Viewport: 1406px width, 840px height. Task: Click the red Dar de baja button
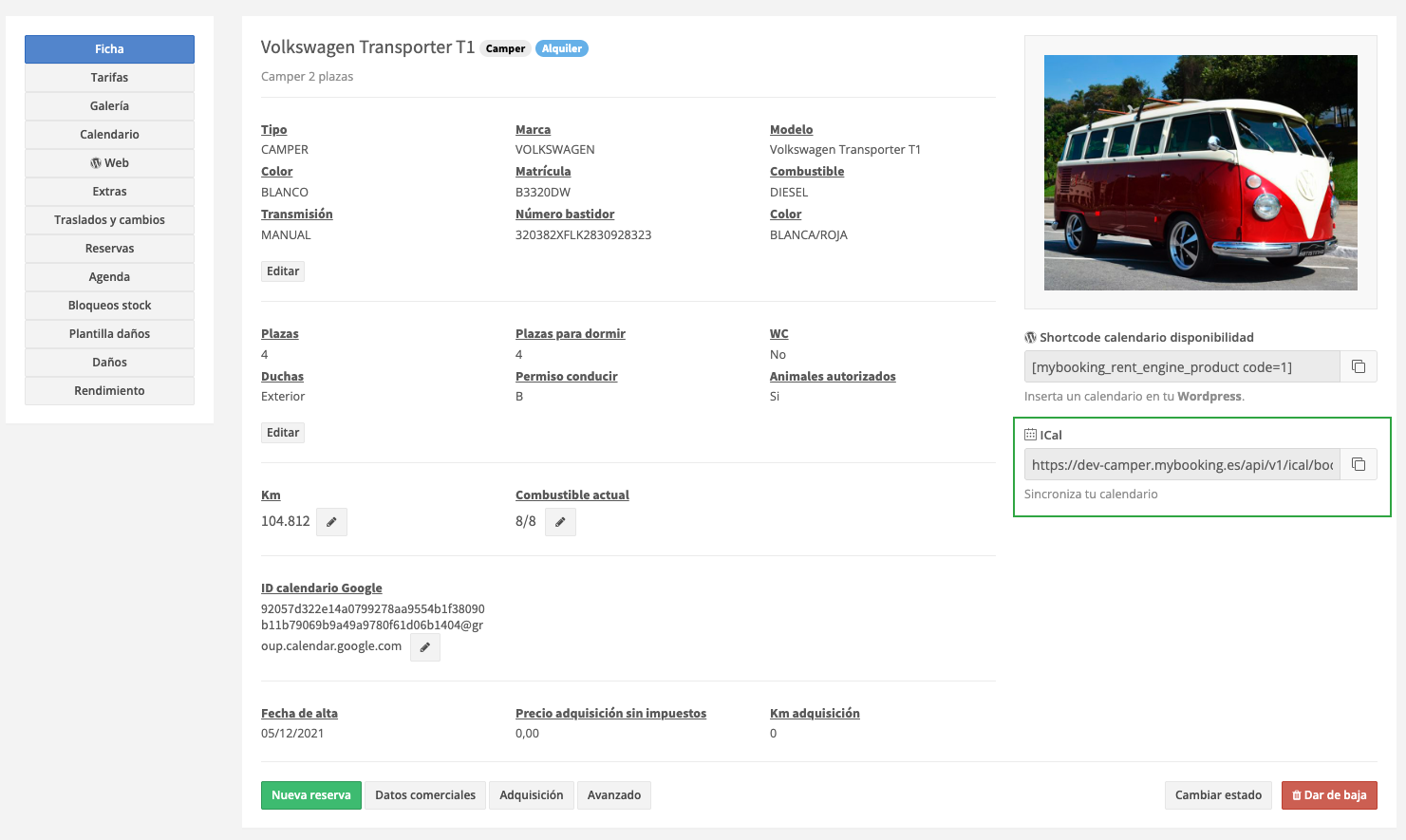(x=1329, y=795)
